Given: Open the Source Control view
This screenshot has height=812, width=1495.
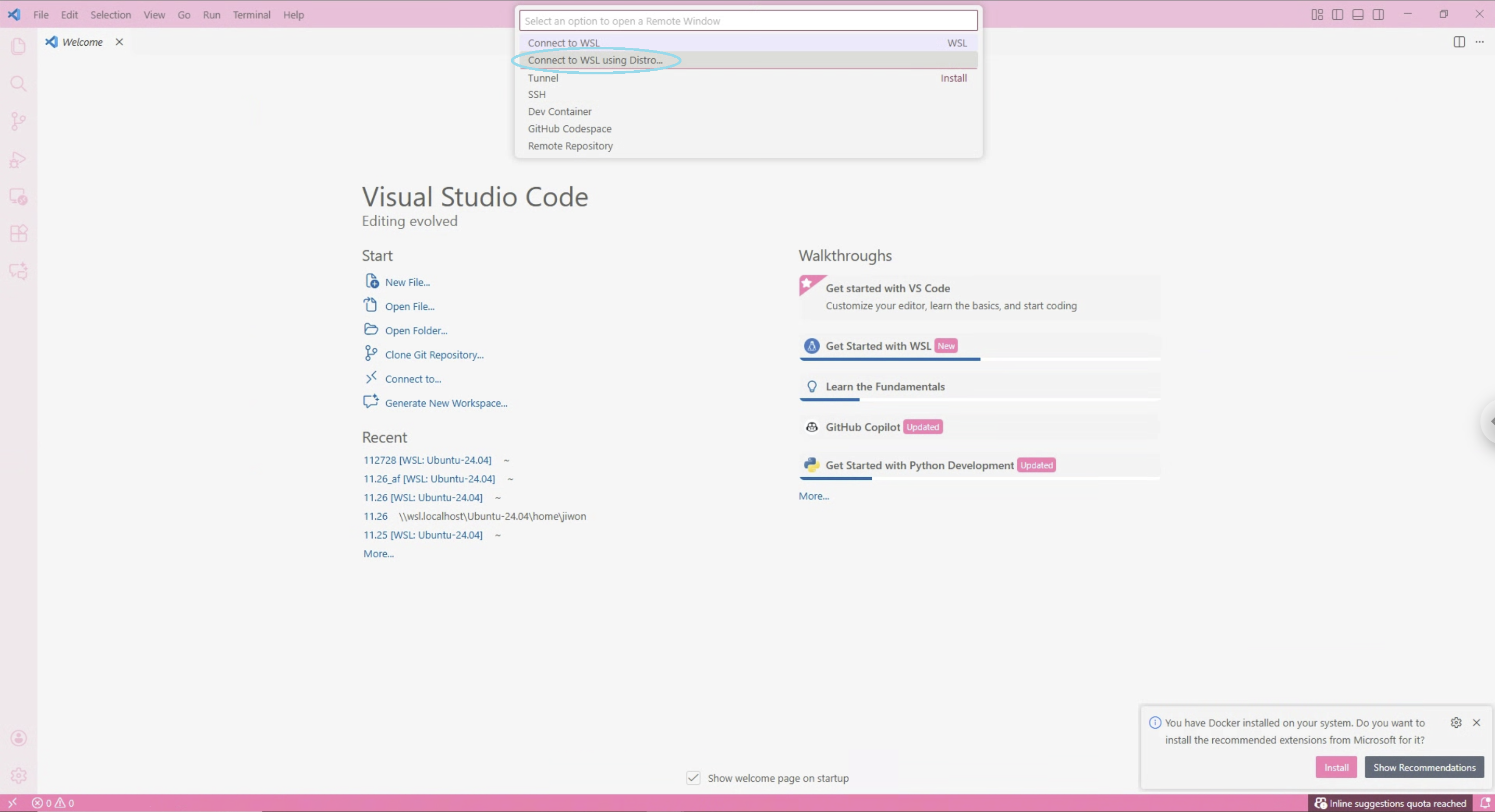Looking at the screenshot, I should coord(18,121).
